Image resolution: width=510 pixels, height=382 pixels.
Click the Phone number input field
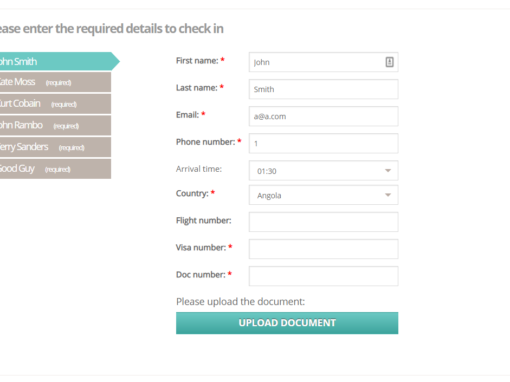[323, 143]
